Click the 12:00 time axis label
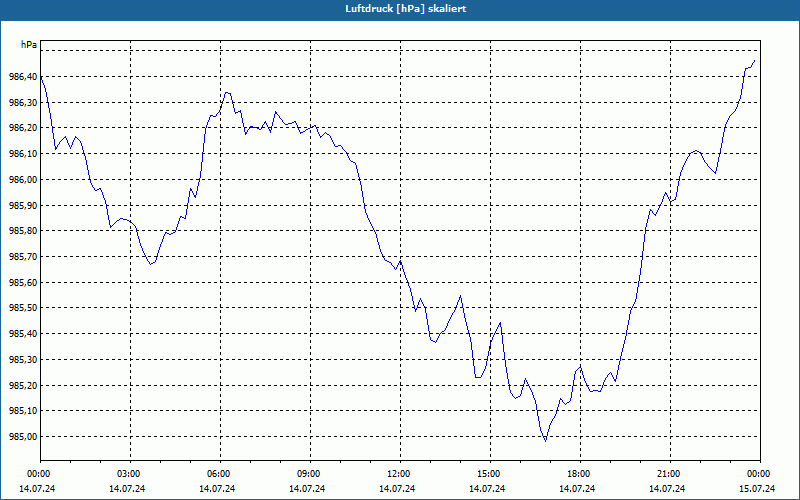 pos(397,474)
